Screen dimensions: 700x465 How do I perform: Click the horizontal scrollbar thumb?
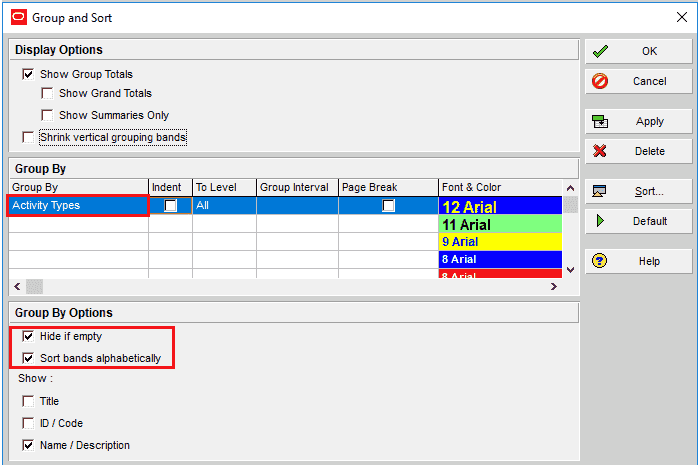(x=34, y=286)
